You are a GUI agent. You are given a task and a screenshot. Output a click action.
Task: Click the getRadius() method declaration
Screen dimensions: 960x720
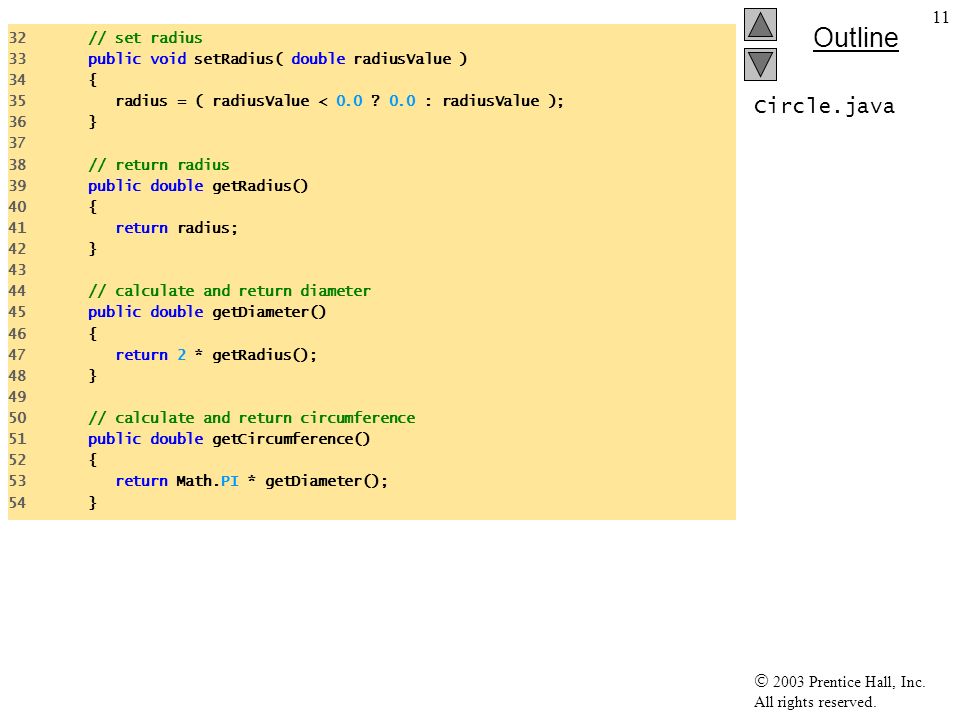coord(198,186)
